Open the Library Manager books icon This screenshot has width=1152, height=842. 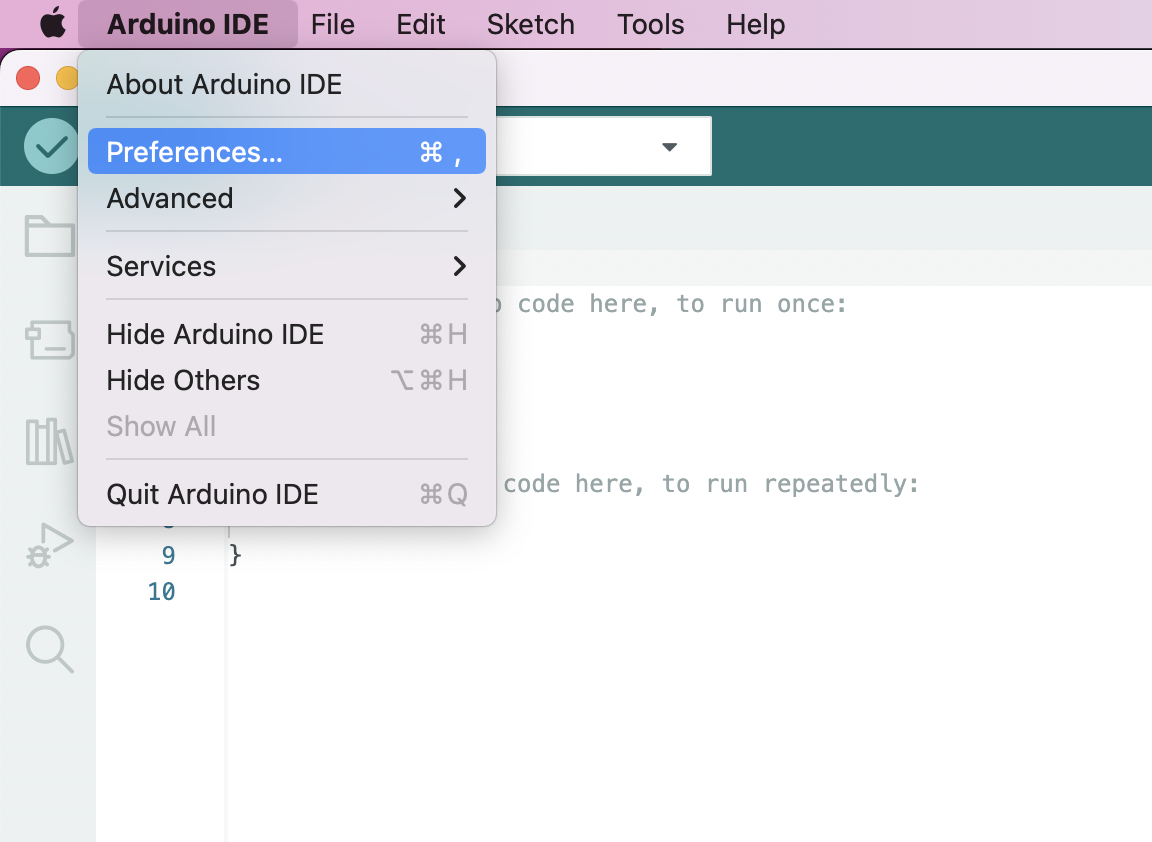pyautogui.click(x=48, y=442)
